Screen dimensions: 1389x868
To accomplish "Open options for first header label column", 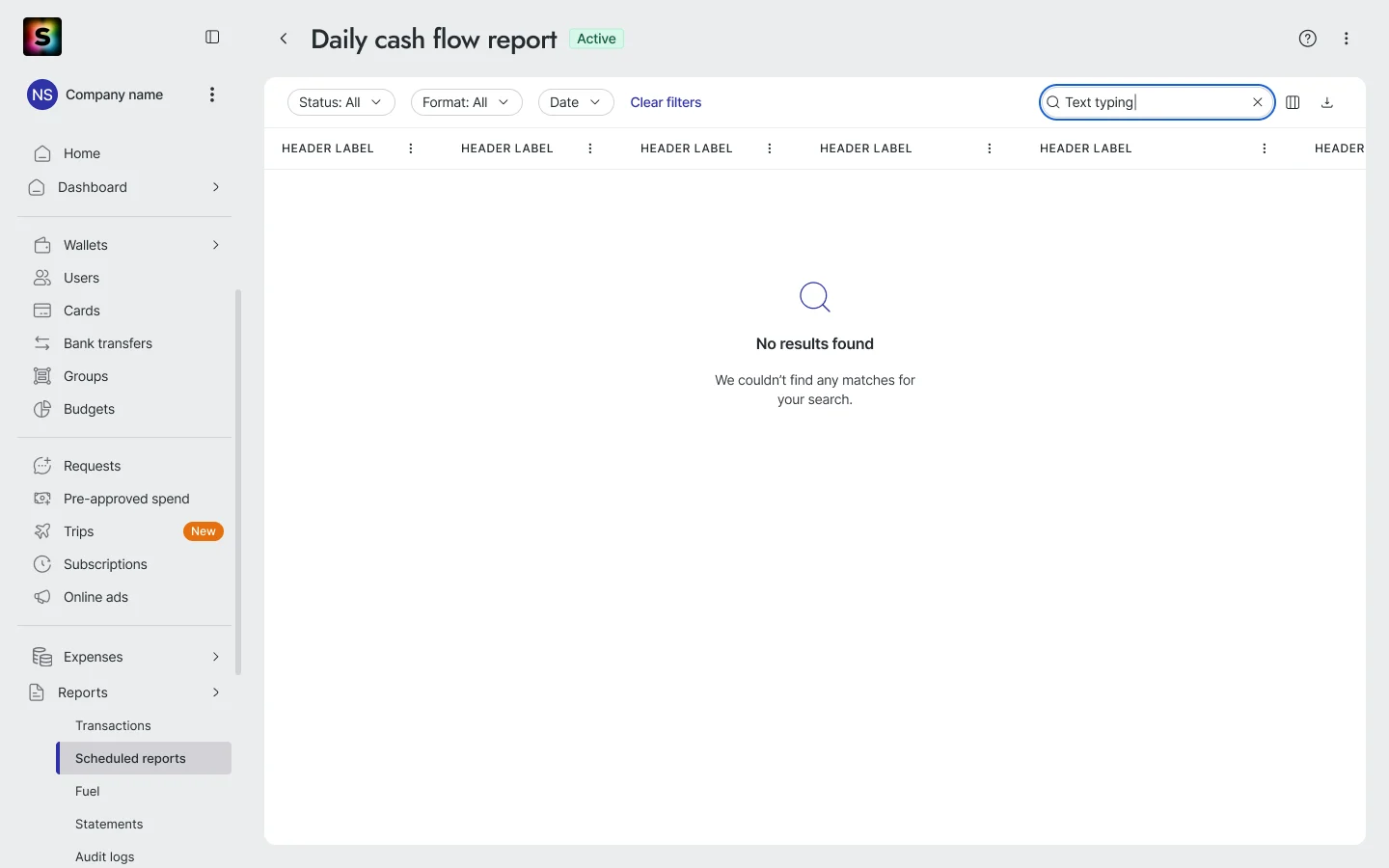I will [411, 149].
